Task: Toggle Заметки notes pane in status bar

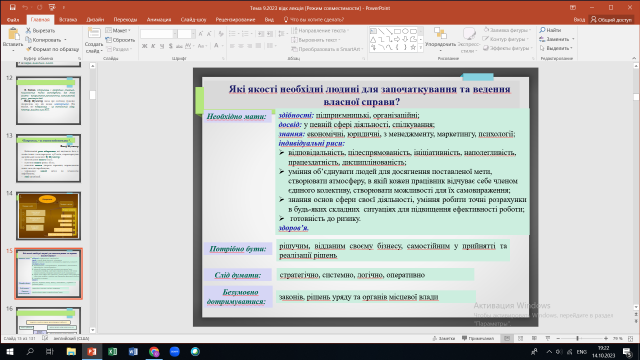Action: 444,338
